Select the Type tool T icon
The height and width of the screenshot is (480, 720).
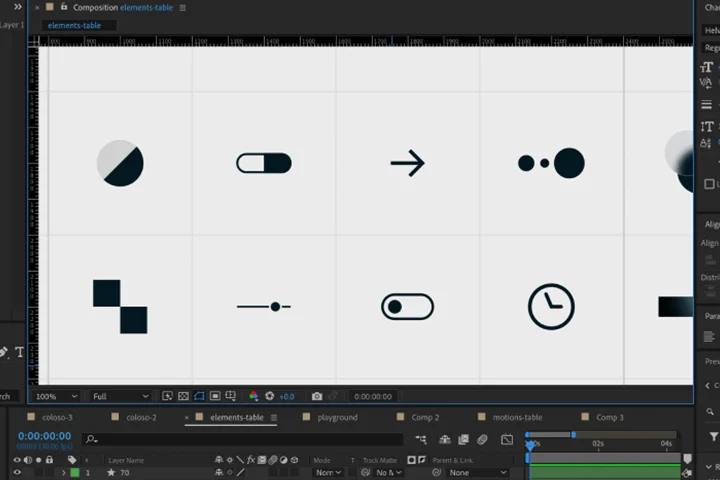(19, 352)
